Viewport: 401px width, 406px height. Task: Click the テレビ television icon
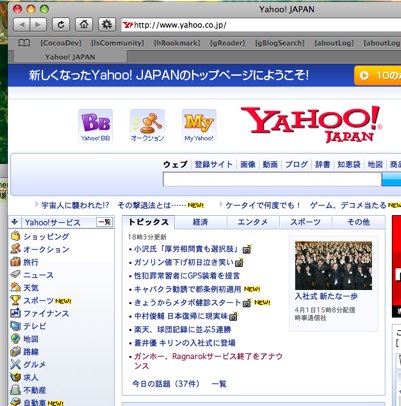click(15, 326)
